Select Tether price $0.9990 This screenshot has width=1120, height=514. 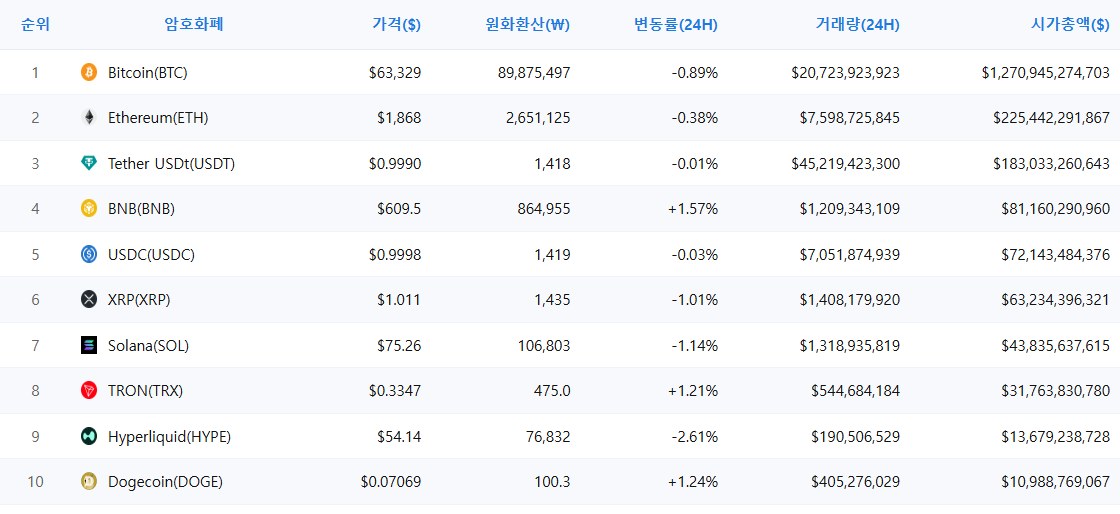(395, 163)
